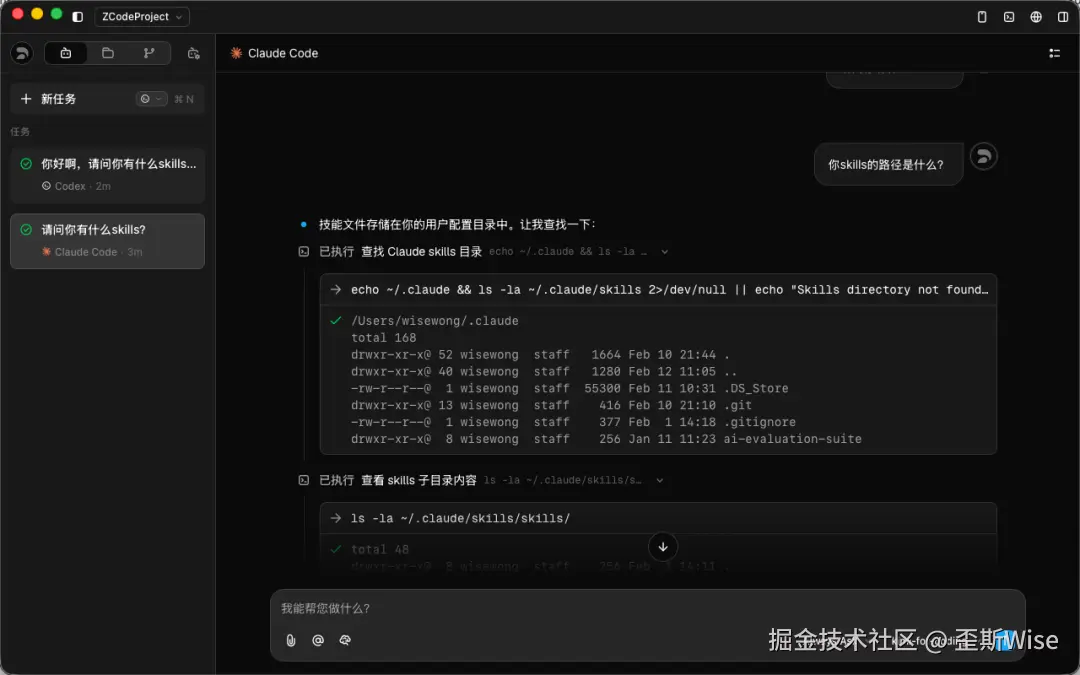
Task: Collapse the '查找 Claude skills 目录' command block
Action: (665, 251)
